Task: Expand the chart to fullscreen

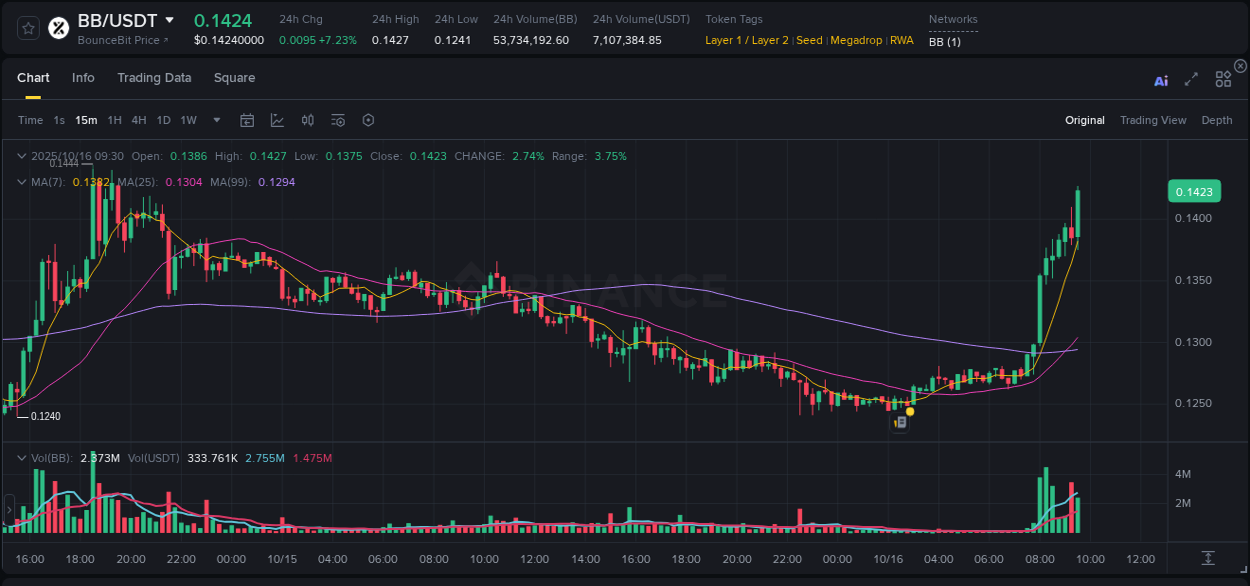Action: 1191,79
